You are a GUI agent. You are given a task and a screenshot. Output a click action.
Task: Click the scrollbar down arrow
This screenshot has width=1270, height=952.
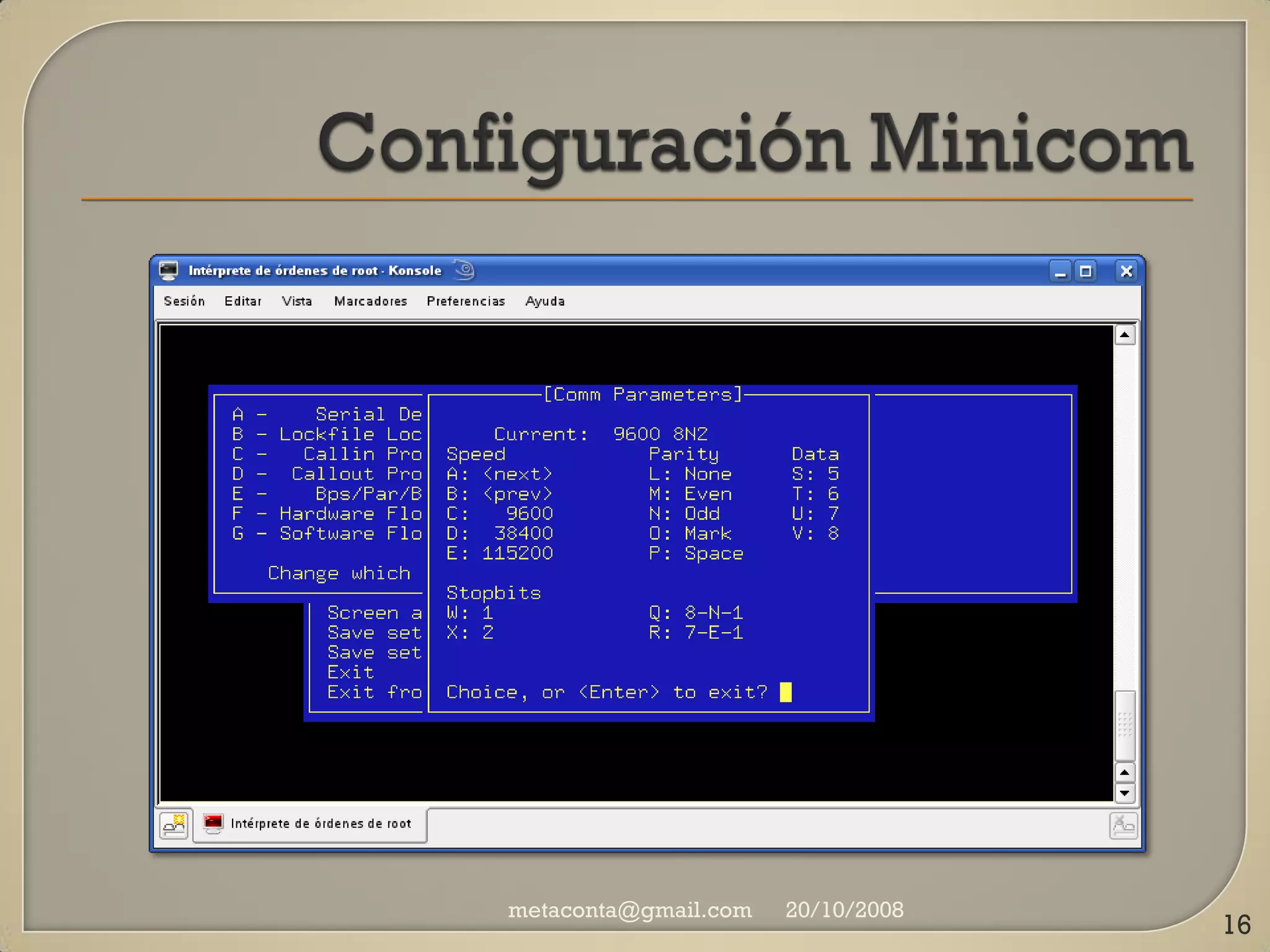click(x=1125, y=793)
